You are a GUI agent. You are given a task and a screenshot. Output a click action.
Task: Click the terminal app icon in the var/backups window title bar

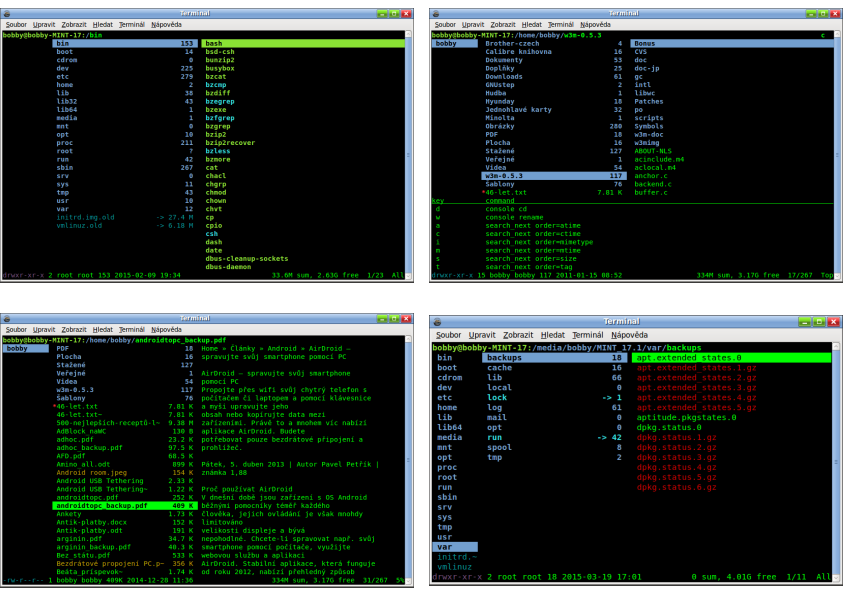[x=438, y=321]
